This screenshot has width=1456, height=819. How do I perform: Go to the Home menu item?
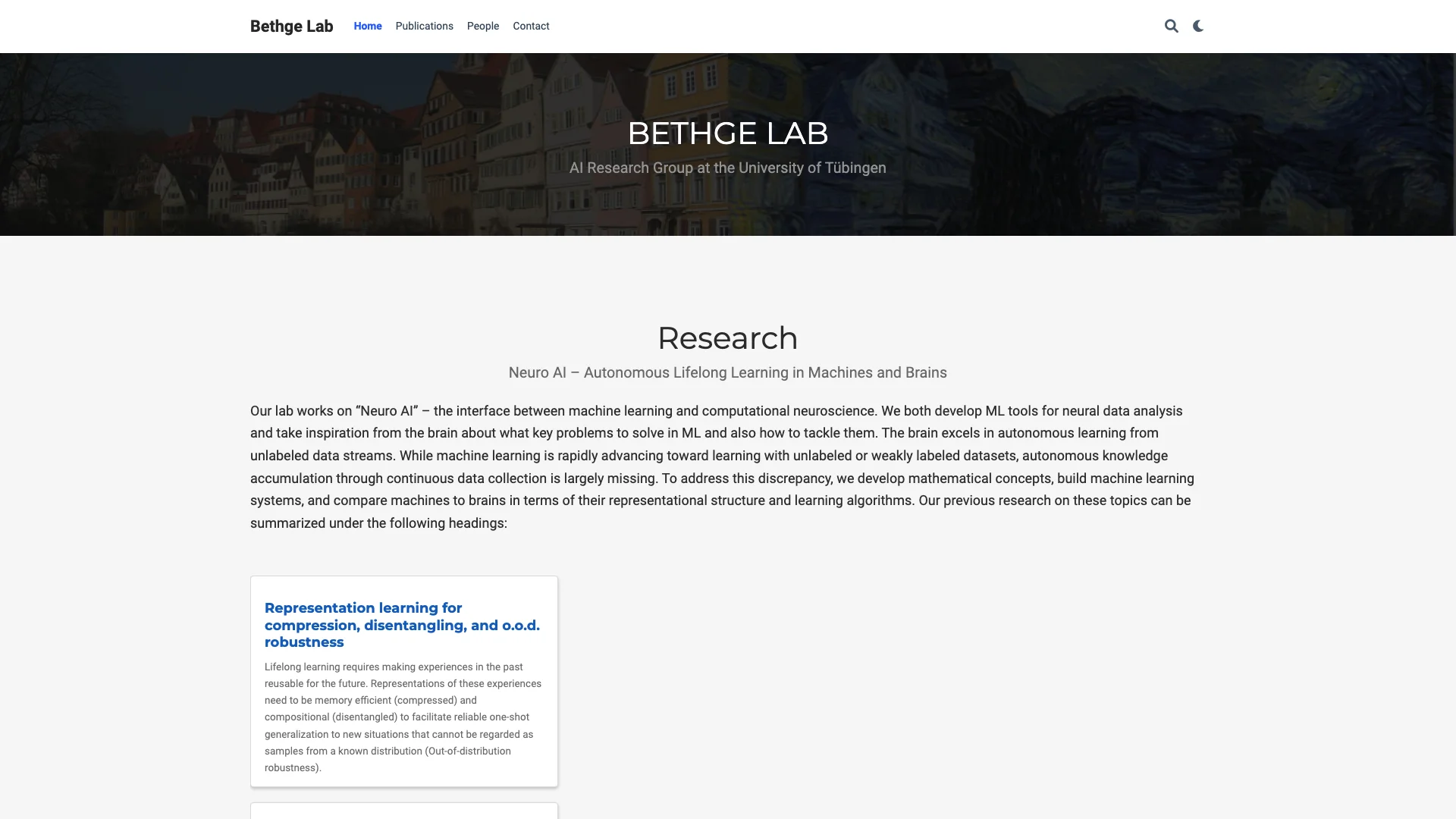368,26
